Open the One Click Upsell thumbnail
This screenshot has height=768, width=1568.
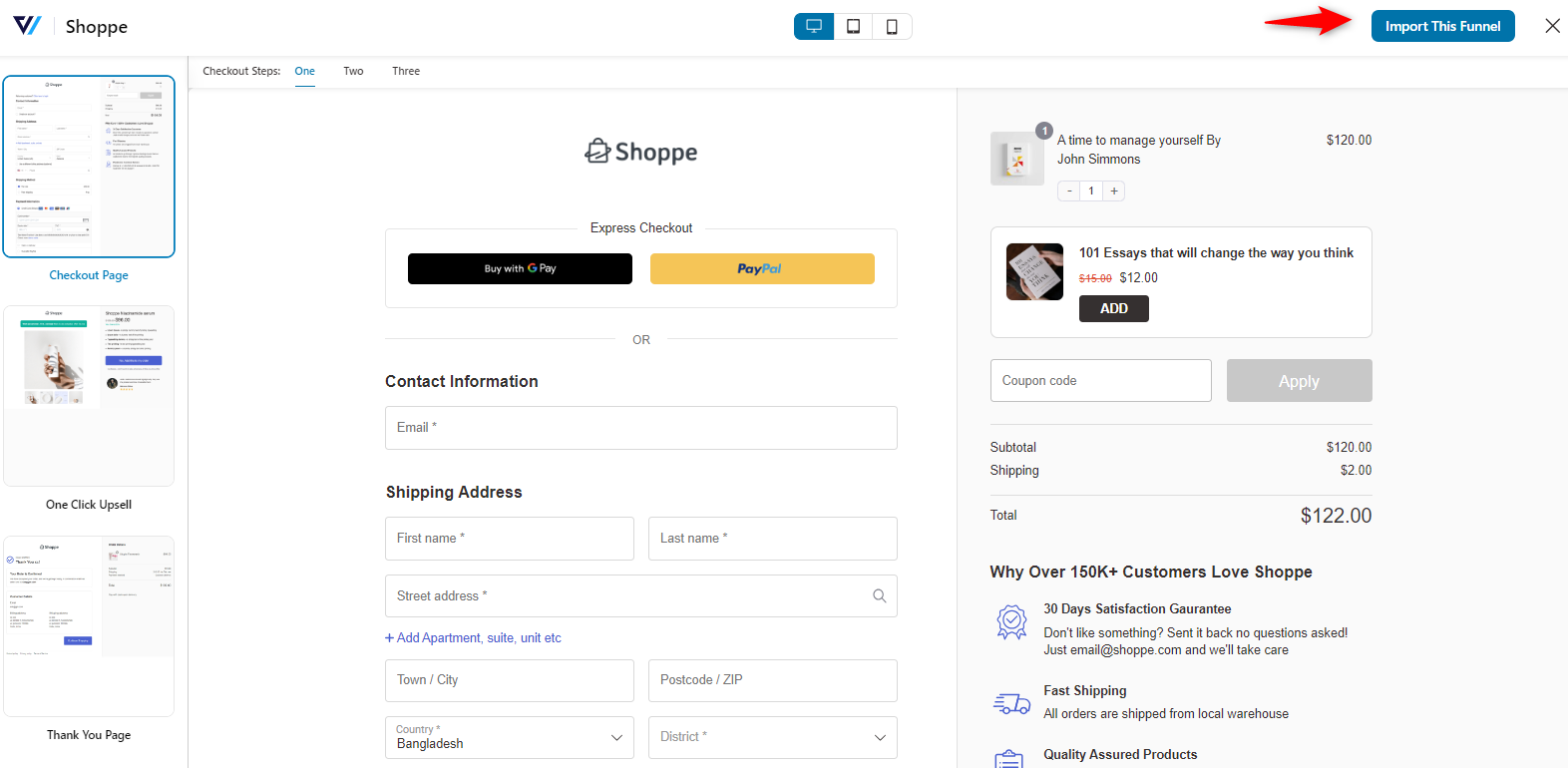[89, 396]
